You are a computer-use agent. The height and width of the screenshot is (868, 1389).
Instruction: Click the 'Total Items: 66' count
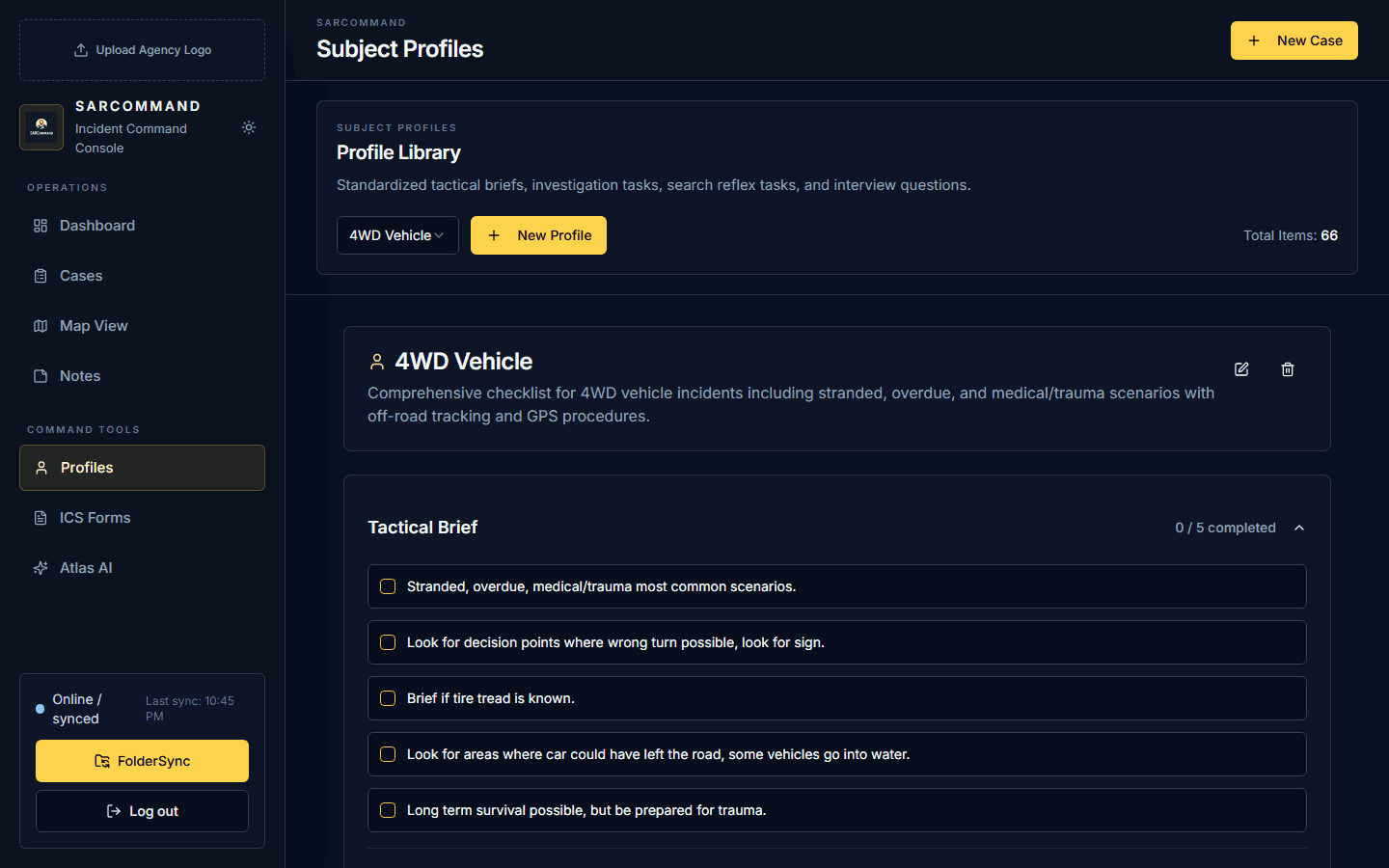[x=1291, y=235]
